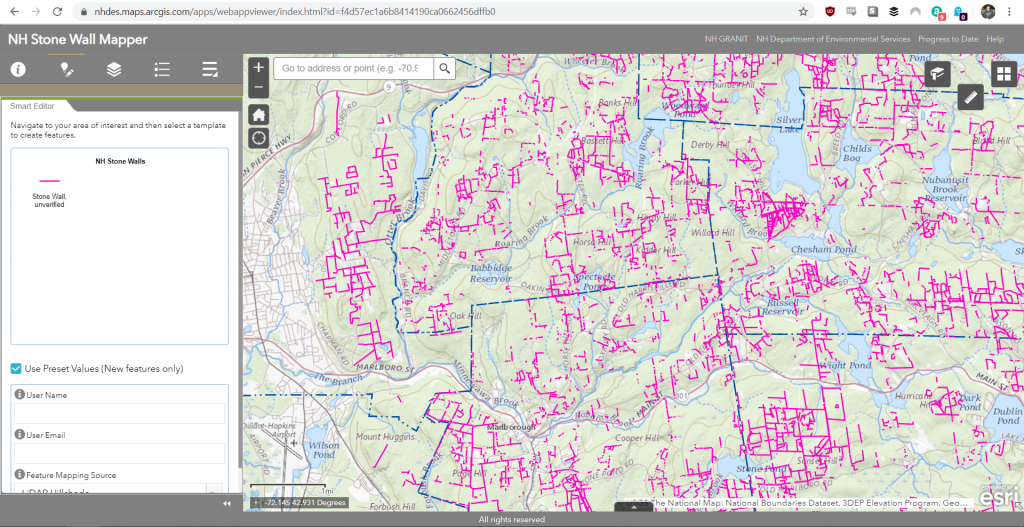Open the NH GRANIT link
The width and height of the screenshot is (1024, 527).
(726, 39)
